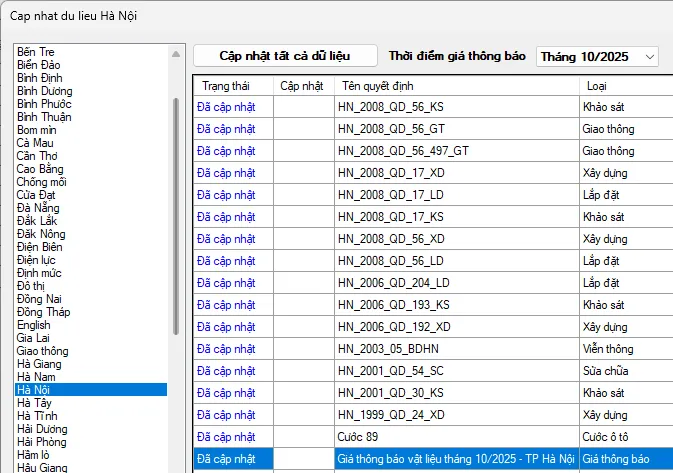Select the 'Giá thông báo vật liệu tháng 10/2025' row
673x473 pixels.
[456, 458]
